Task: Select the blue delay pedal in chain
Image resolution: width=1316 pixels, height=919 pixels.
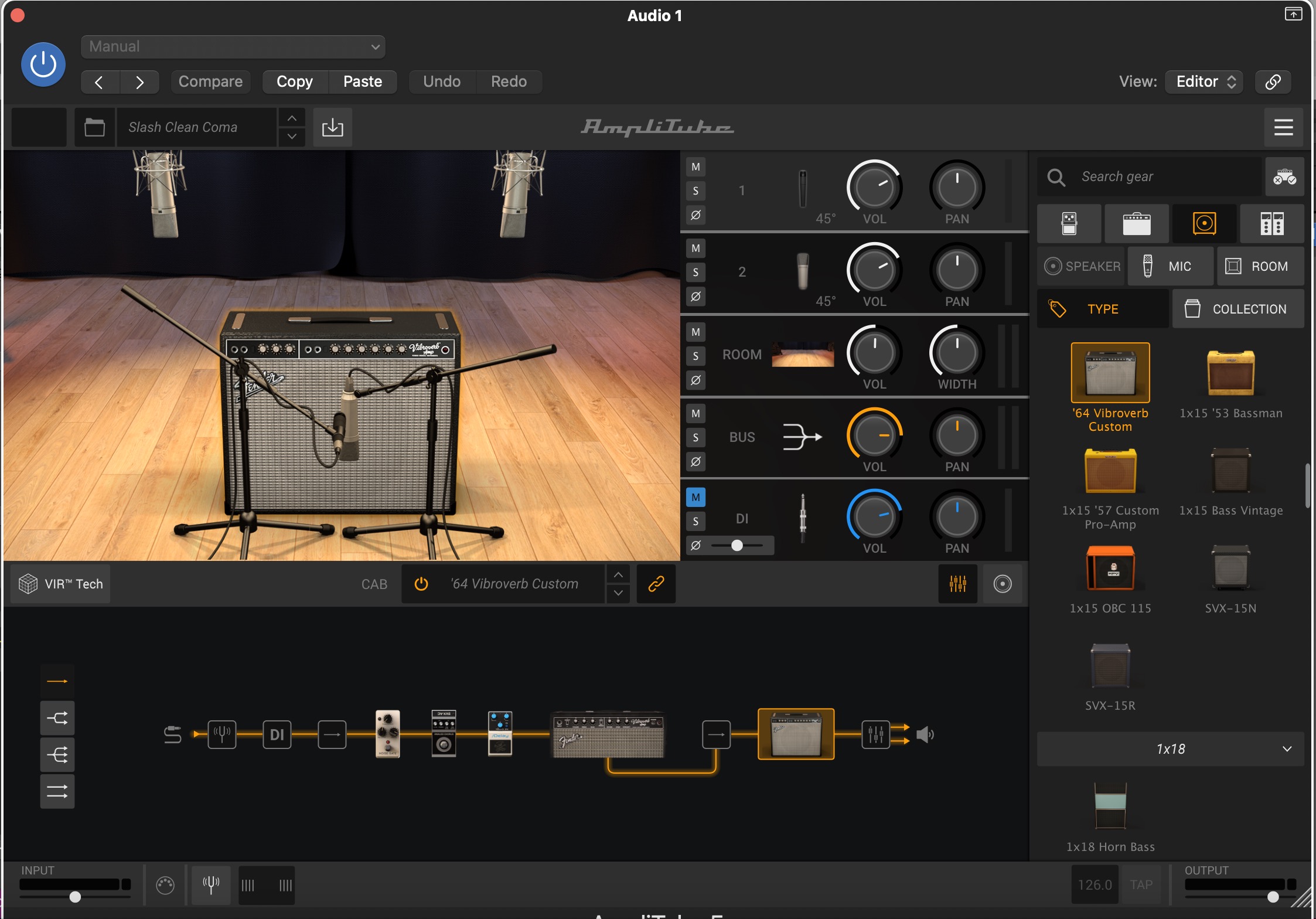Action: pos(500,734)
